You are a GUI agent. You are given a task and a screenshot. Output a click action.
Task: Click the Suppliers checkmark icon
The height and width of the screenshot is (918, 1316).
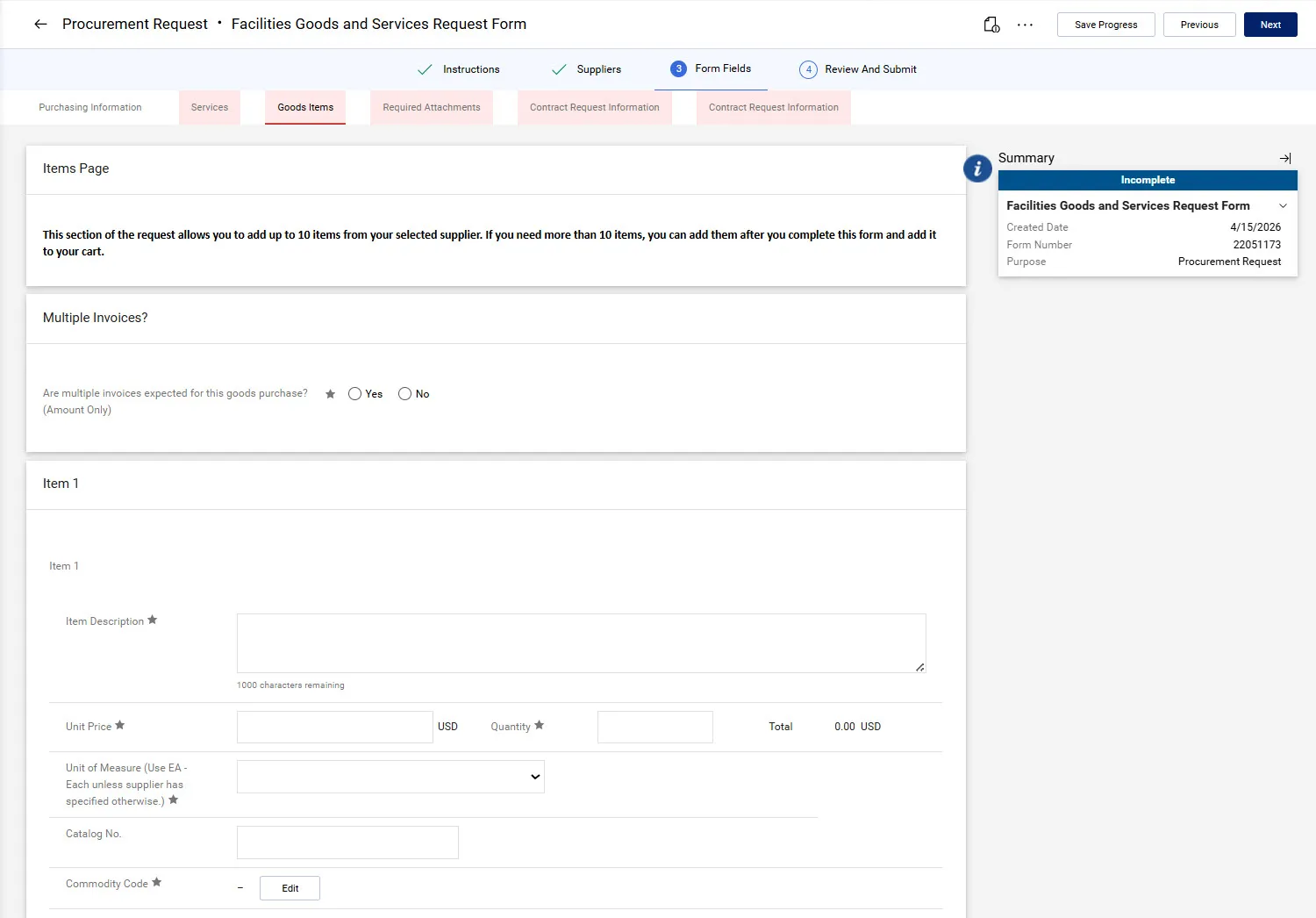tap(559, 69)
